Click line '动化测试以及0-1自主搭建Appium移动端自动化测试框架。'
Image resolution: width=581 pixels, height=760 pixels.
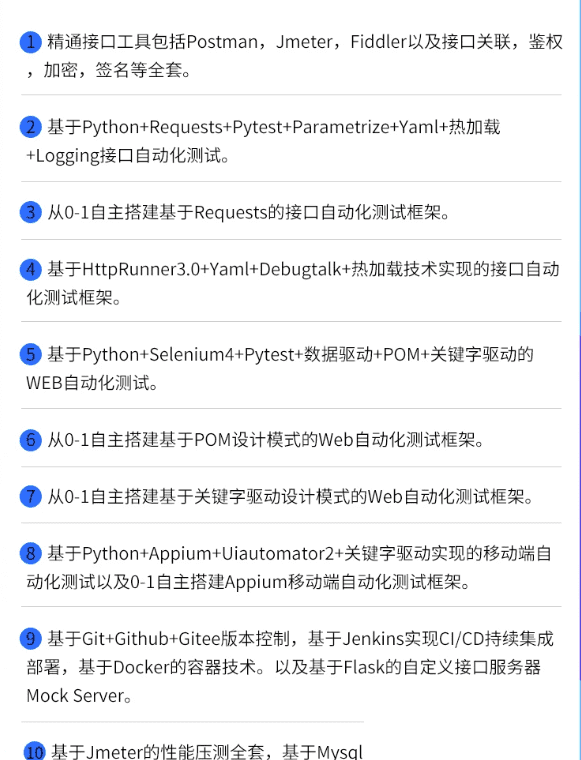249,582
